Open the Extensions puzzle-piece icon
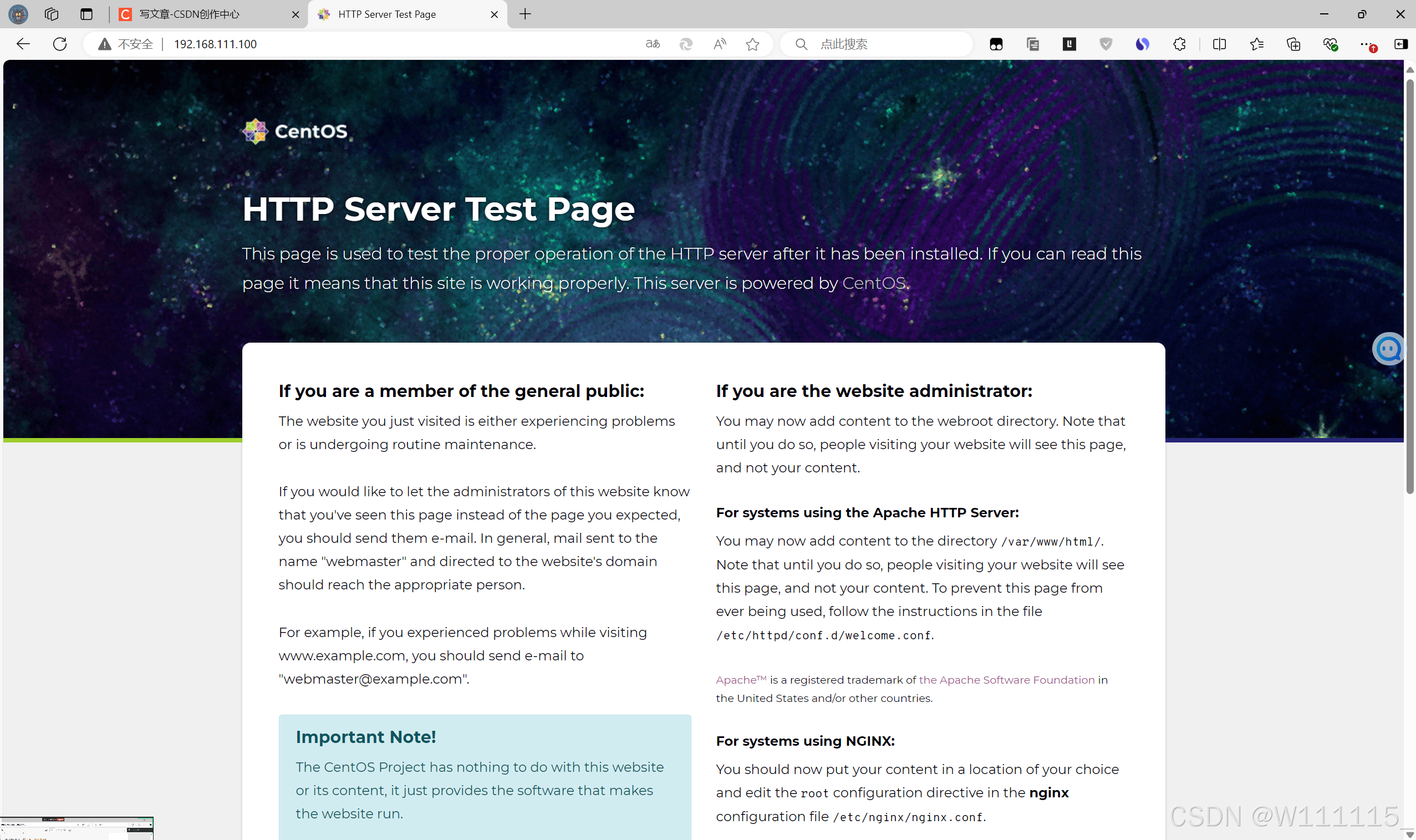The image size is (1416, 840). [1179, 44]
